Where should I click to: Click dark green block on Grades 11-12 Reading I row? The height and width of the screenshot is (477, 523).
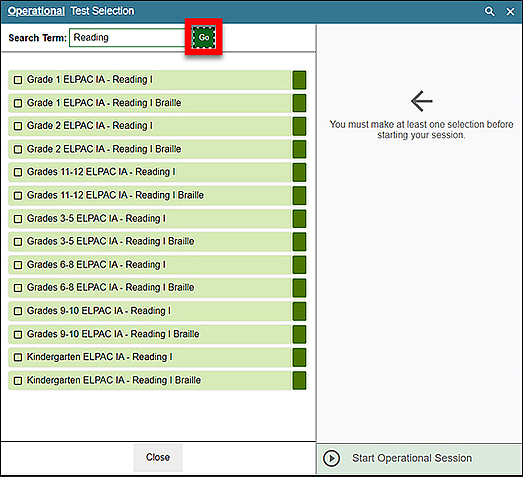pos(299,172)
